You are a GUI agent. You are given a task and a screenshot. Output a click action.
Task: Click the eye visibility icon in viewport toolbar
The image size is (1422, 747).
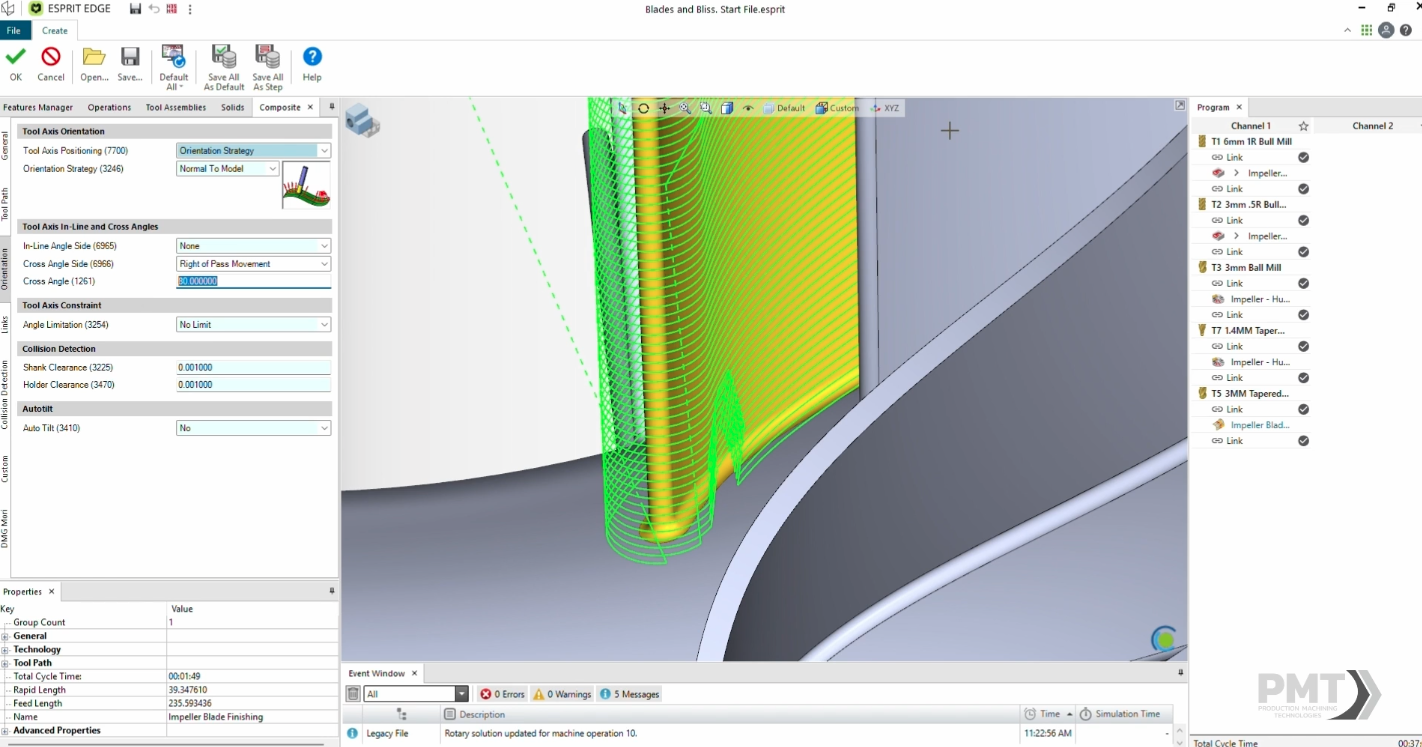pyautogui.click(x=748, y=108)
